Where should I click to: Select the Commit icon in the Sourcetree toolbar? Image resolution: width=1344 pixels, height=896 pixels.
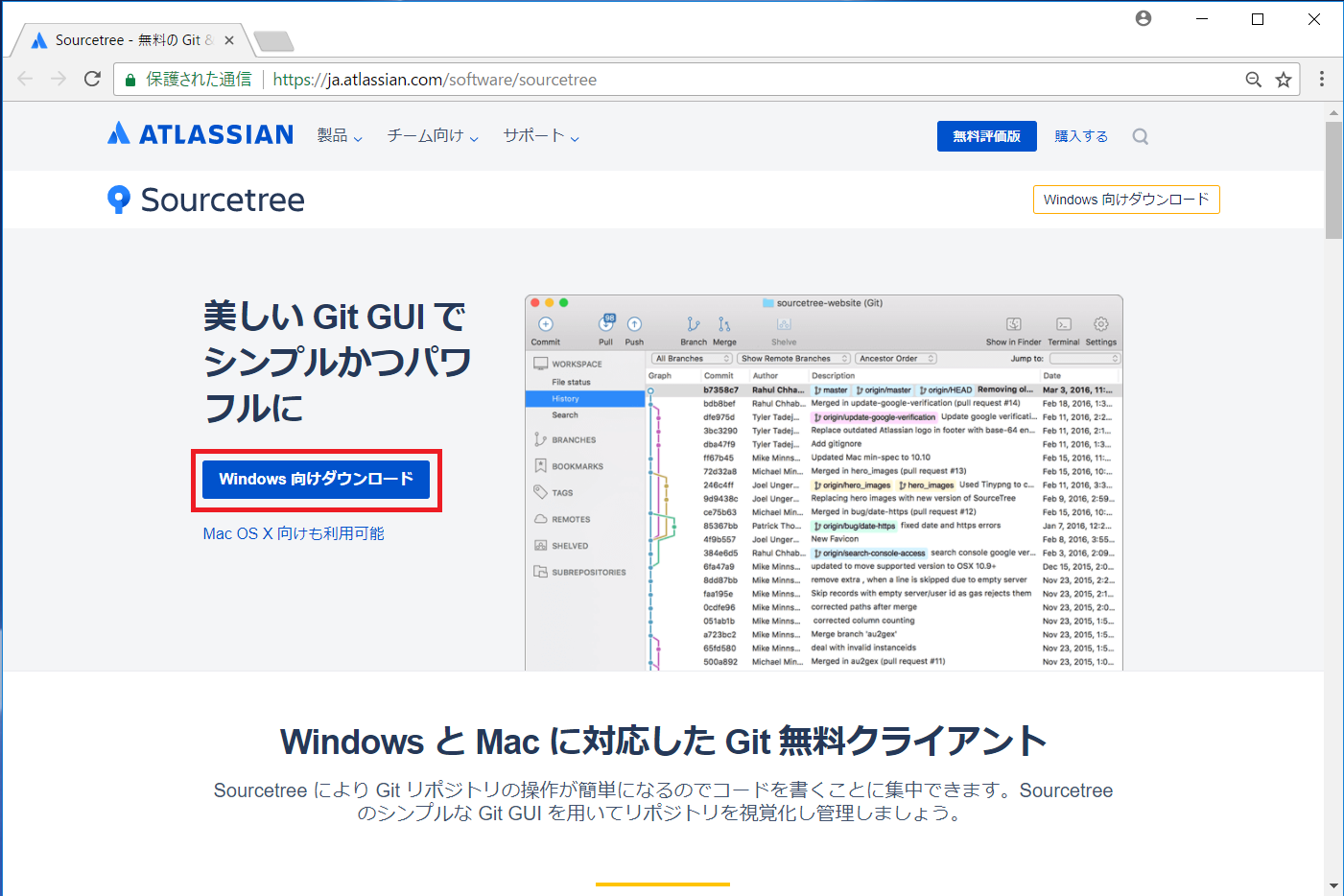point(544,326)
